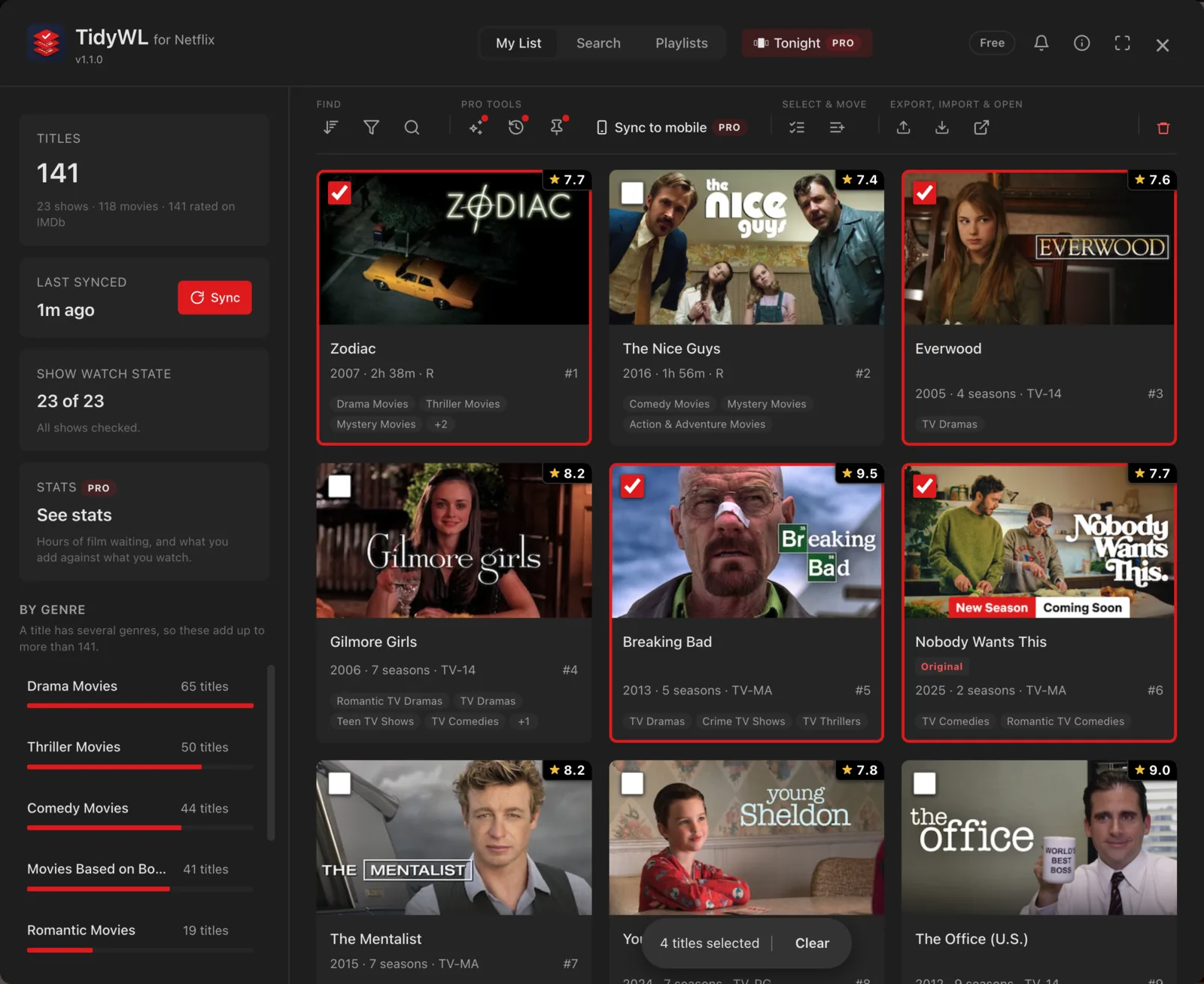The width and height of the screenshot is (1204, 984).
Task: Click the Crime TV Shows genre tag
Action: pyautogui.click(x=743, y=721)
